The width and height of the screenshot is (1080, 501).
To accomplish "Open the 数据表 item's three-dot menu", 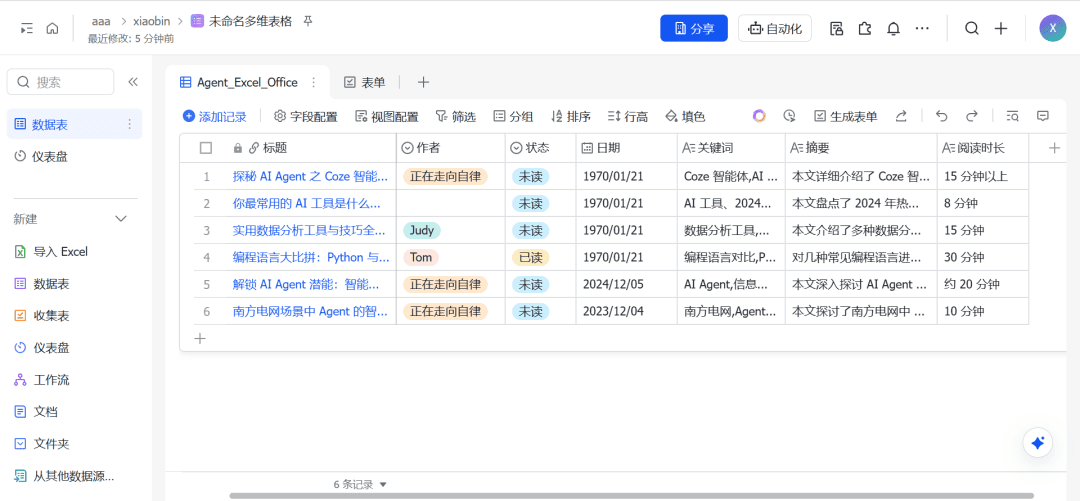I will [x=129, y=124].
